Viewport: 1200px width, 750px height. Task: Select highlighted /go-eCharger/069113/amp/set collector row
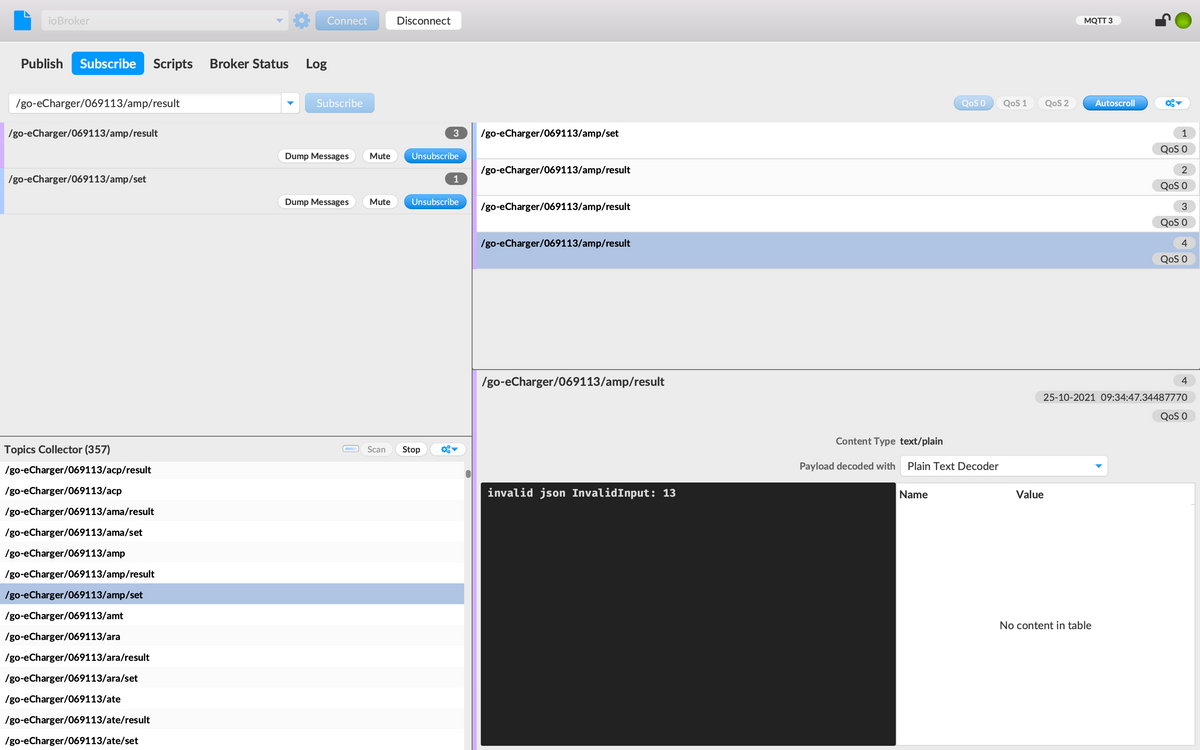pos(232,595)
